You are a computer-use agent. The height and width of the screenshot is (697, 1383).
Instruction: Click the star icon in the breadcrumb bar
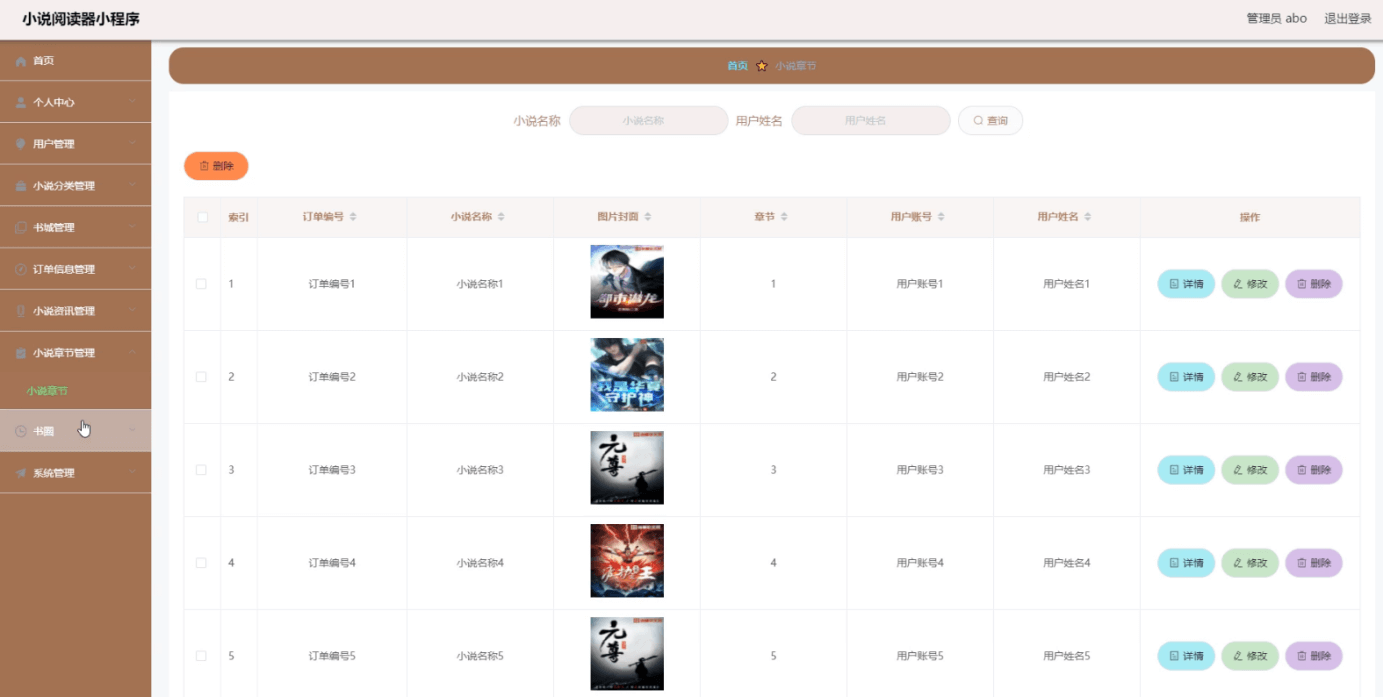[761, 66]
